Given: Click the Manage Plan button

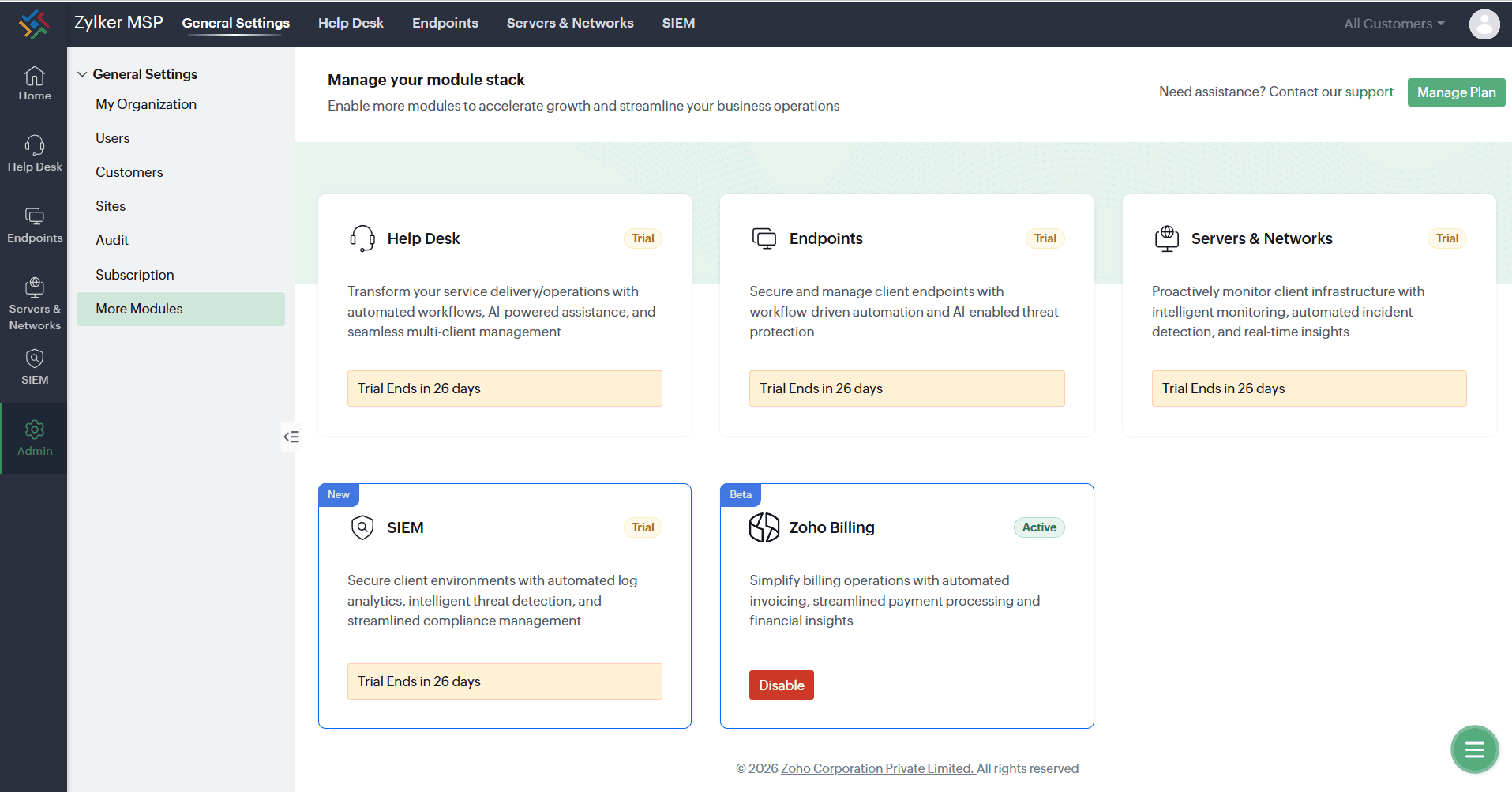Looking at the screenshot, I should [x=1456, y=92].
